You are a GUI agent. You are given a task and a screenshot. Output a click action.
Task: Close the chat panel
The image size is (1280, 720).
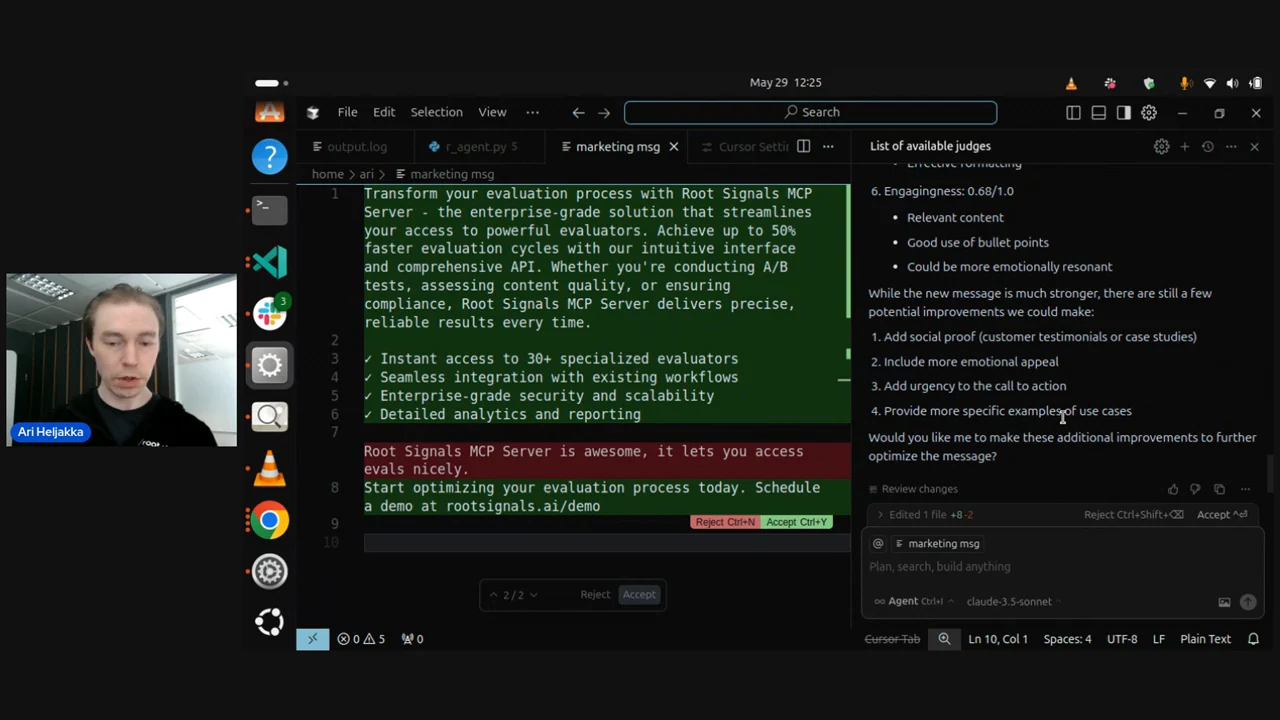pyautogui.click(x=1254, y=147)
